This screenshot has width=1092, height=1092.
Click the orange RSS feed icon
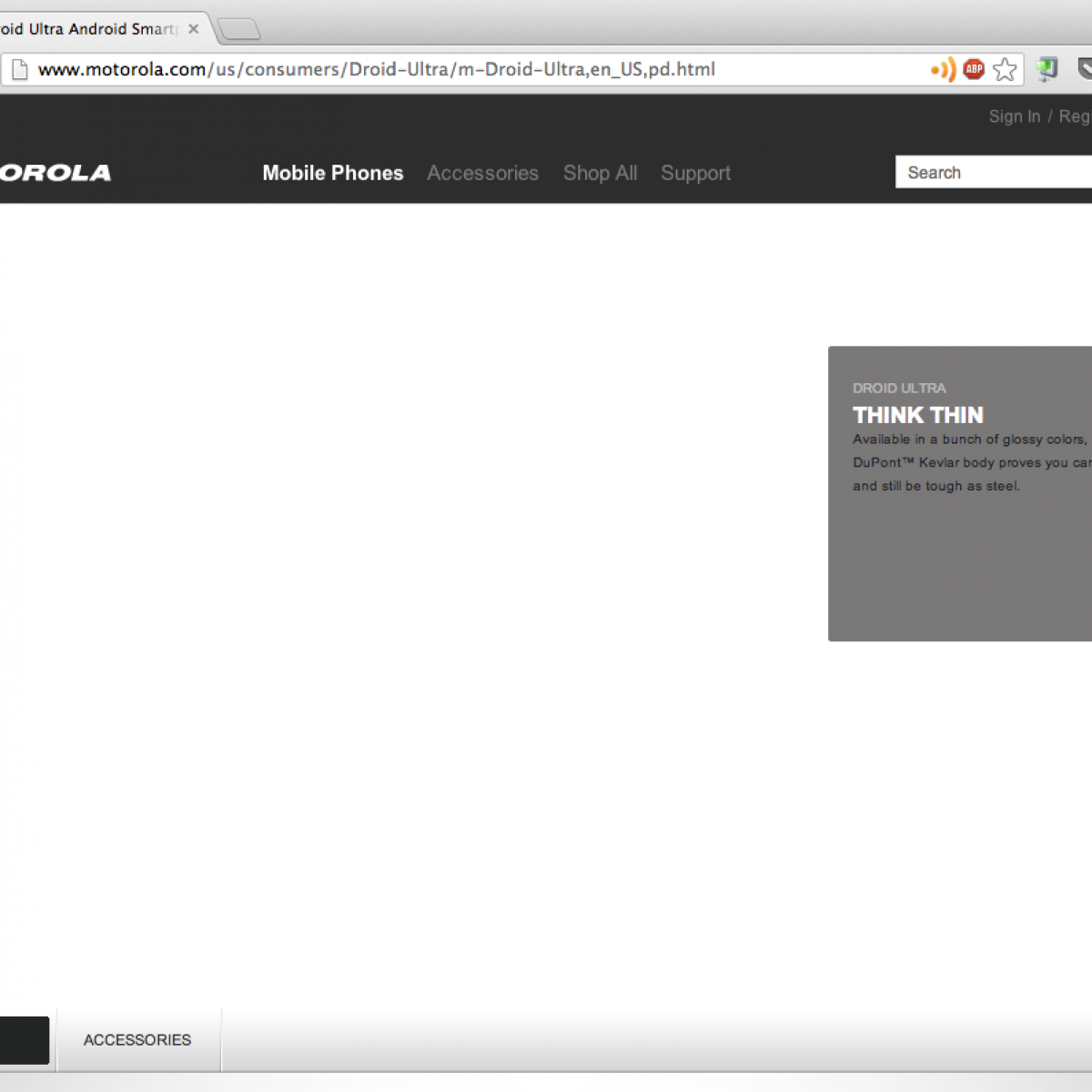coord(943,69)
